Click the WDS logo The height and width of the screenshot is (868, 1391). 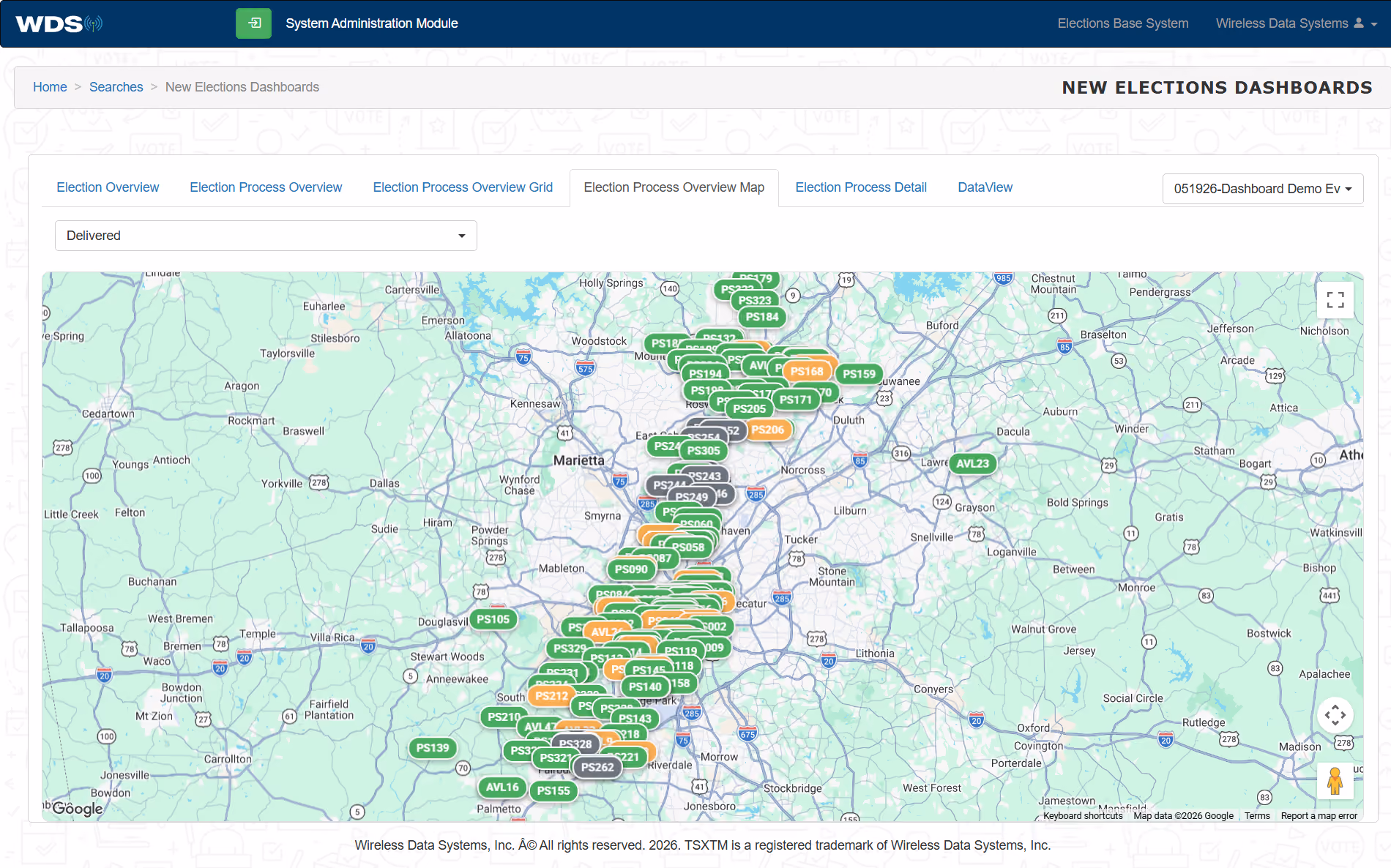(x=59, y=23)
